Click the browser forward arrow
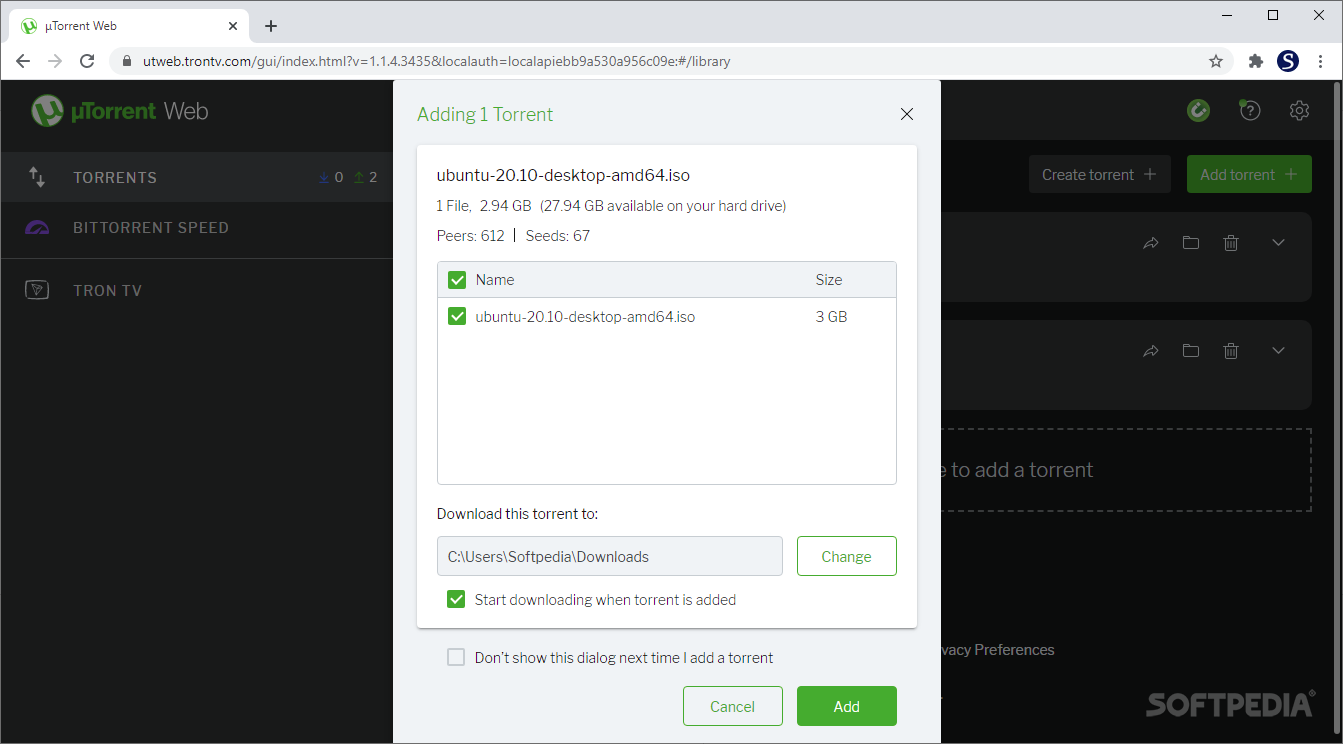1343x744 pixels. (56, 61)
